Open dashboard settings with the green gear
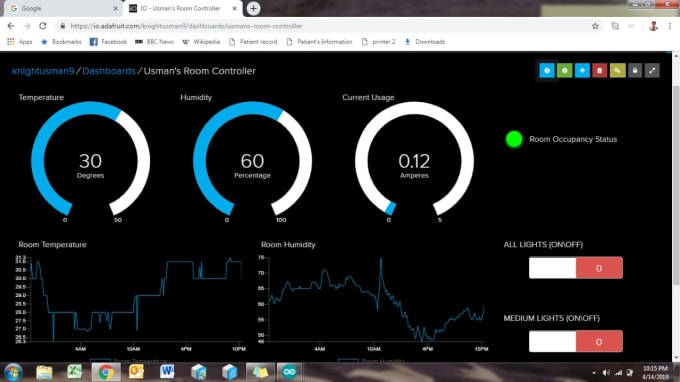This screenshot has width=680, height=382. pos(564,71)
